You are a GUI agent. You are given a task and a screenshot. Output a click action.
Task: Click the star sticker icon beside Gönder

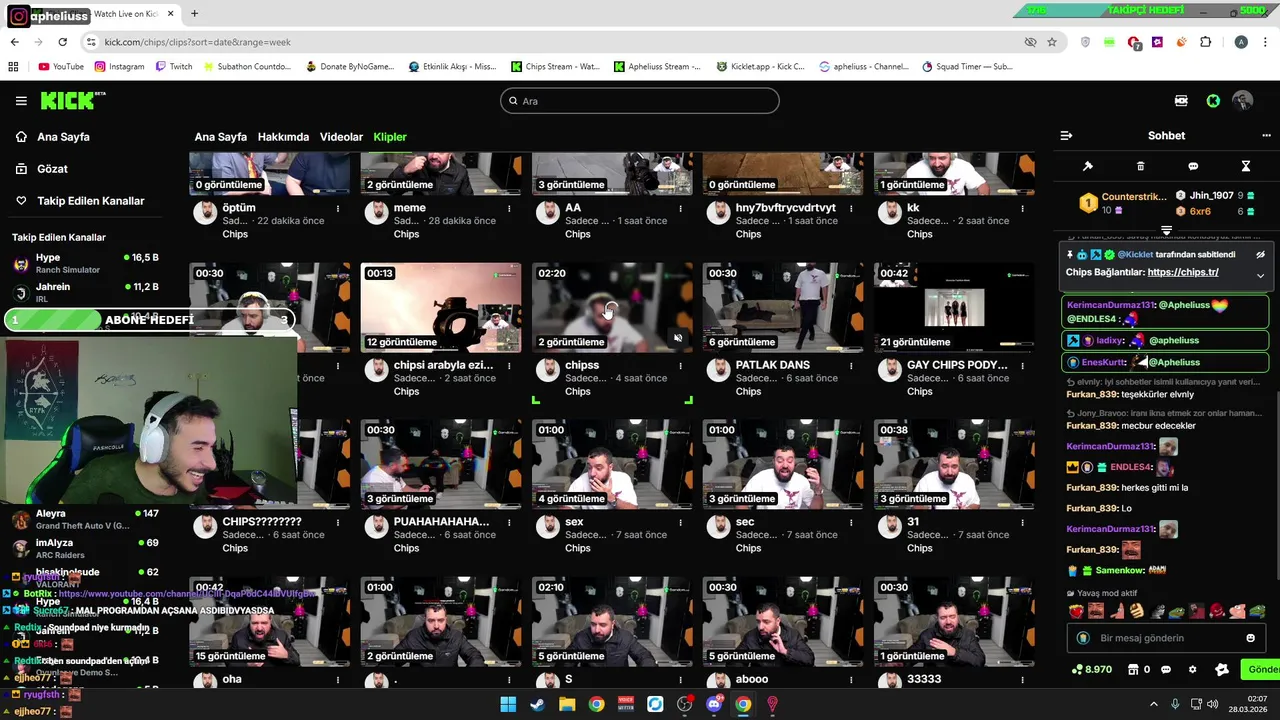coord(1221,670)
